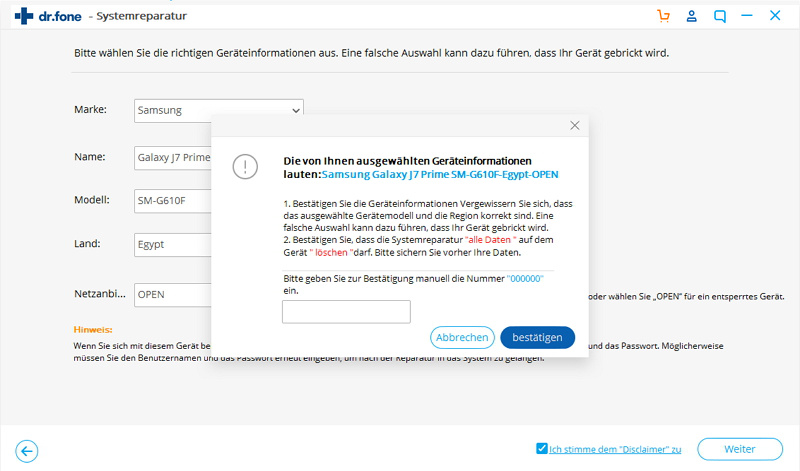The height and width of the screenshot is (471, 800).
Task: Click the "000000" confirmation number text
Action: point(525,279)
